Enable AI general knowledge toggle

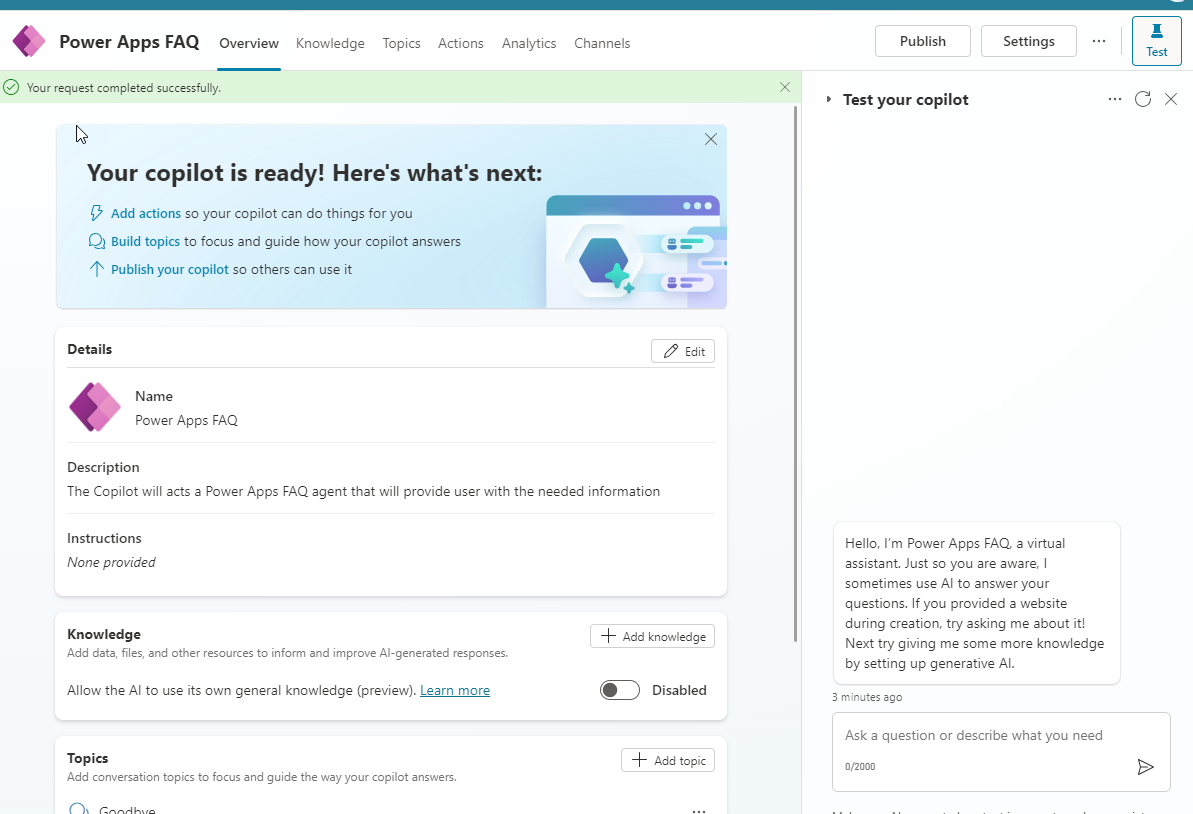tap(620, 690)
